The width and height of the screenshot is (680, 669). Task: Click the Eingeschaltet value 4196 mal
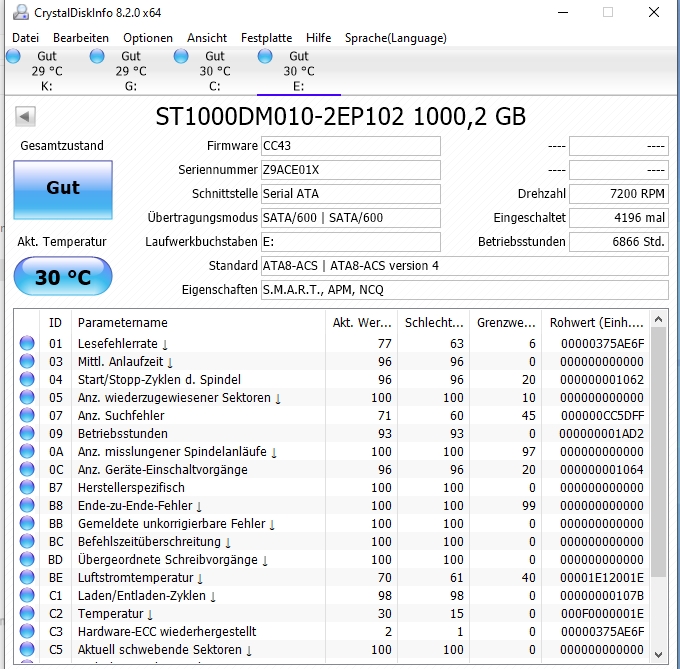(x=618, y=218)
